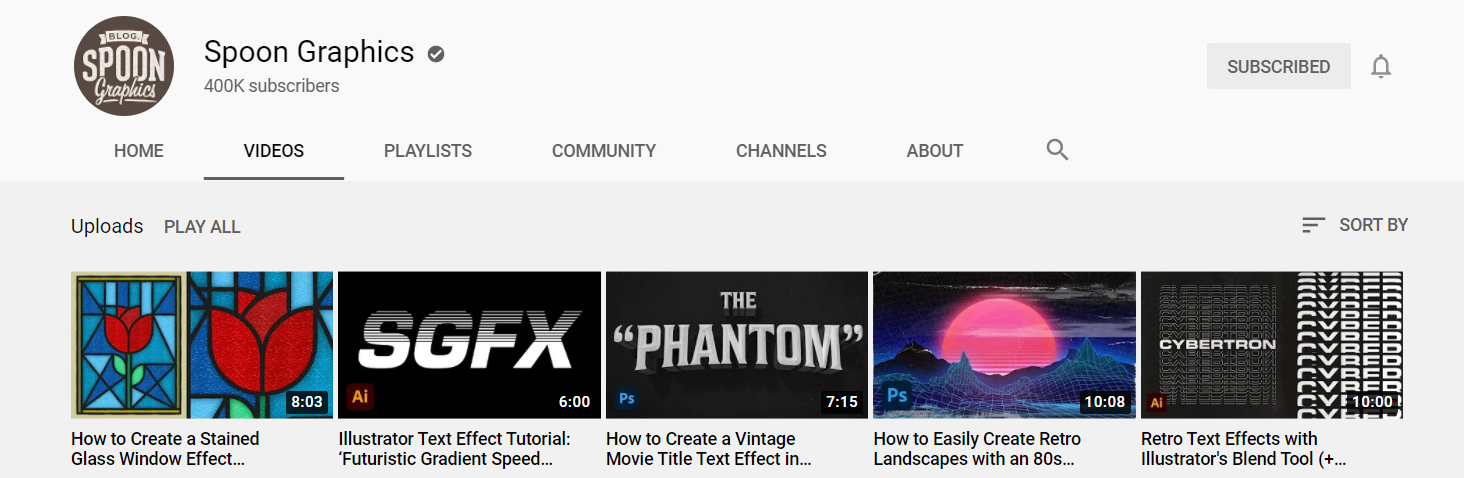Click the Ai logo on SGFX thumbnail
Screen dimensions: 1464x478
361,396
